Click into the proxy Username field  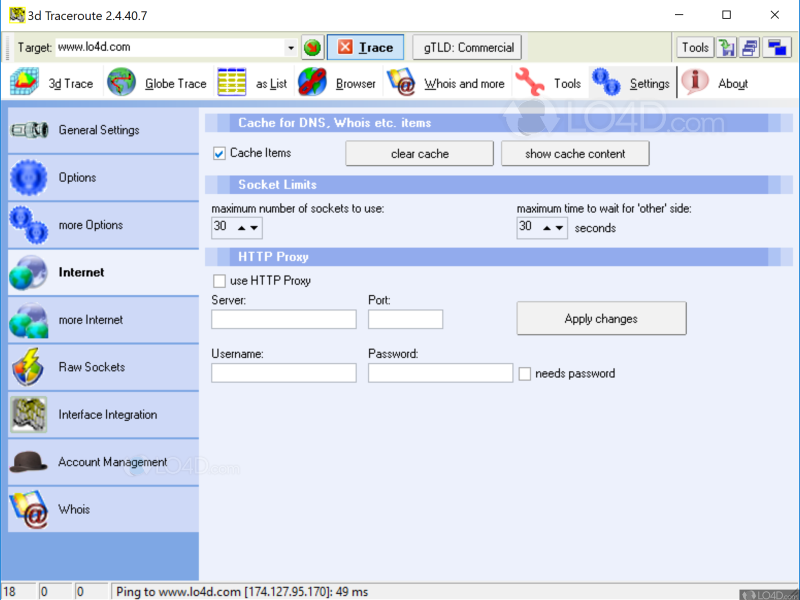pyautogui.click(x=284, y=373)
